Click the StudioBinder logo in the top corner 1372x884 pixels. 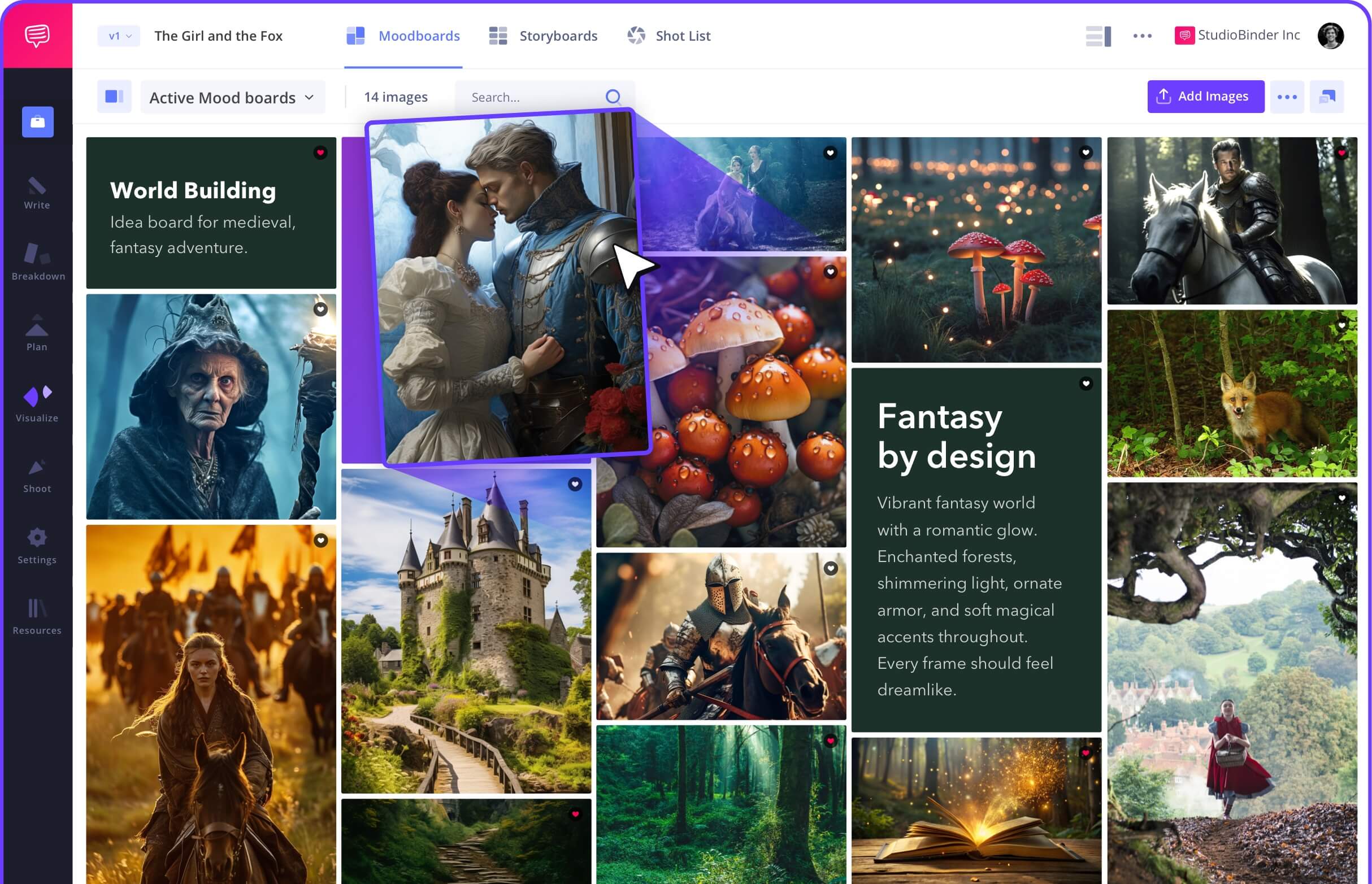coord(37,36)
